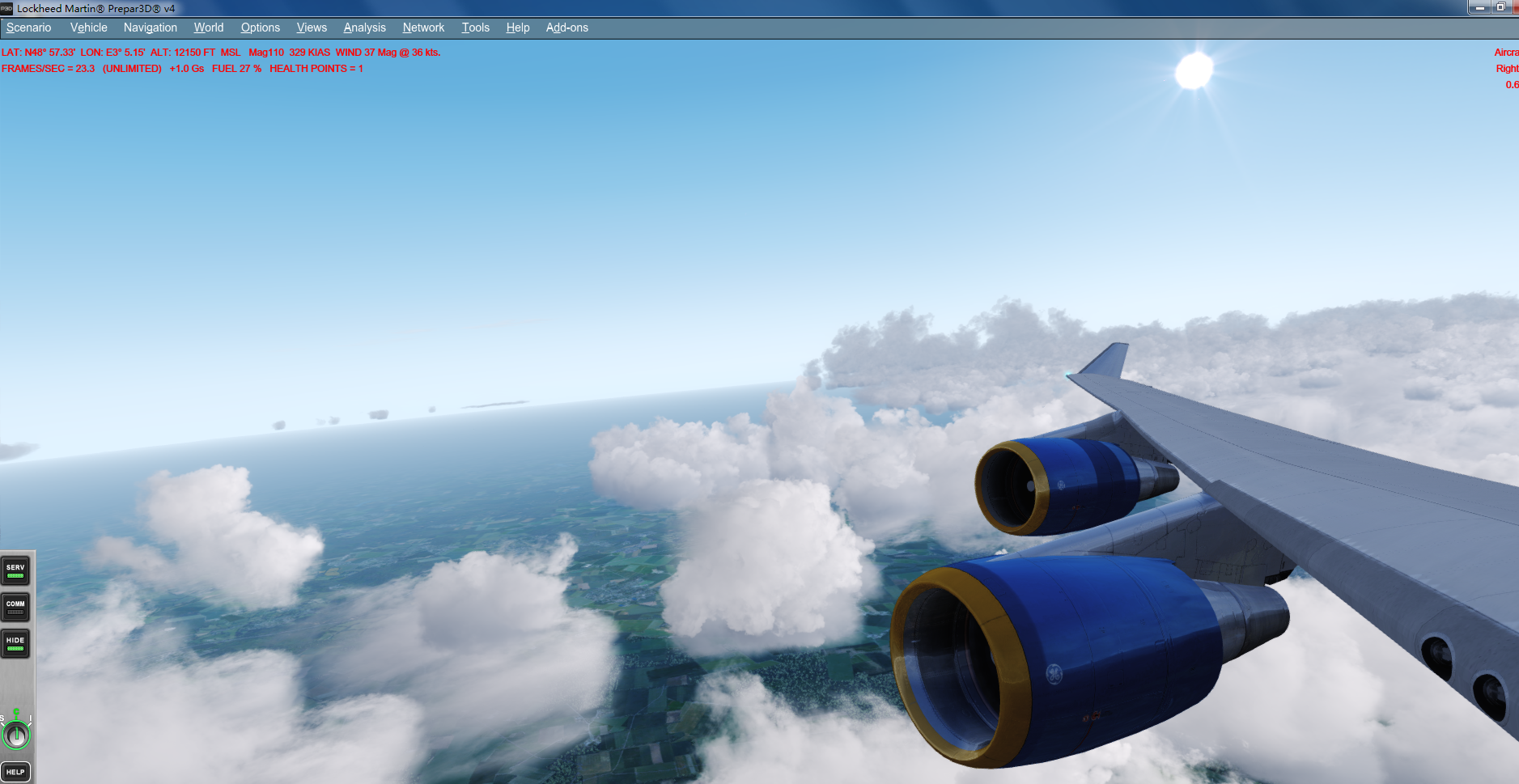Select the green indicator light on SERV button
Screen dimensions: 1519x784
[x=15, y=576]
